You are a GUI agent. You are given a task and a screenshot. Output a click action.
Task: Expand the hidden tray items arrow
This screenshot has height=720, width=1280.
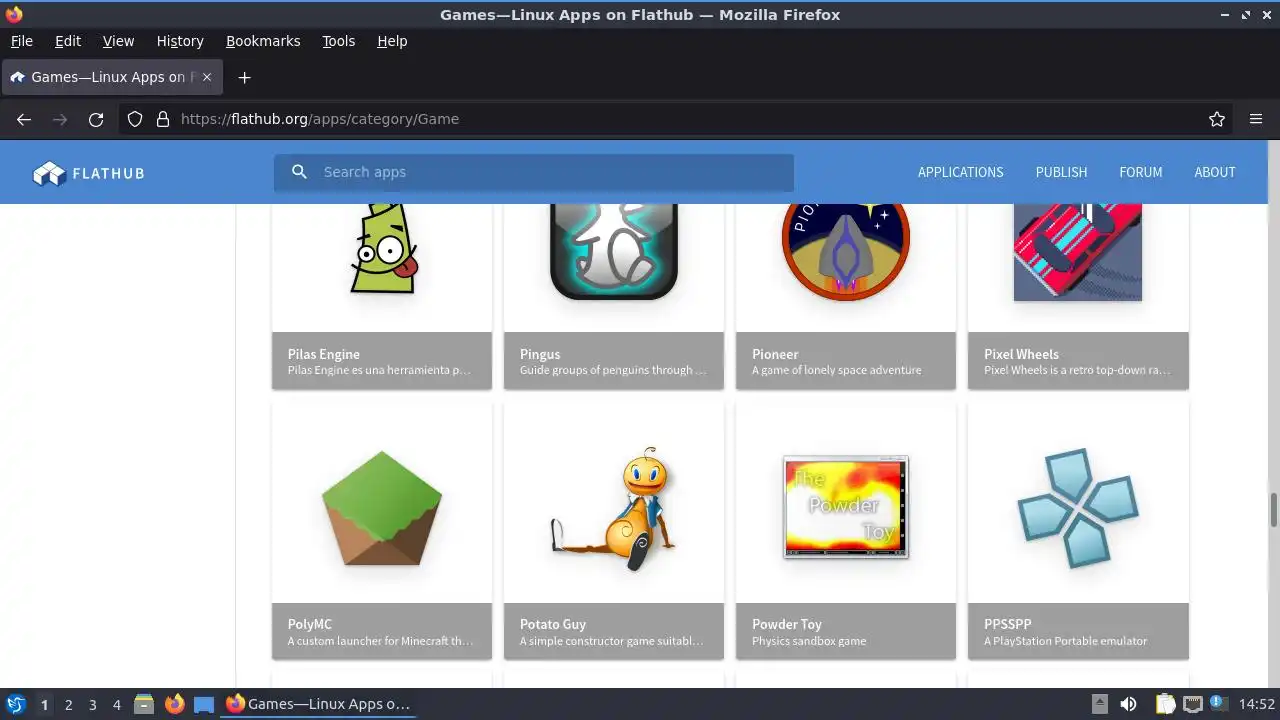pos(1099,704)
